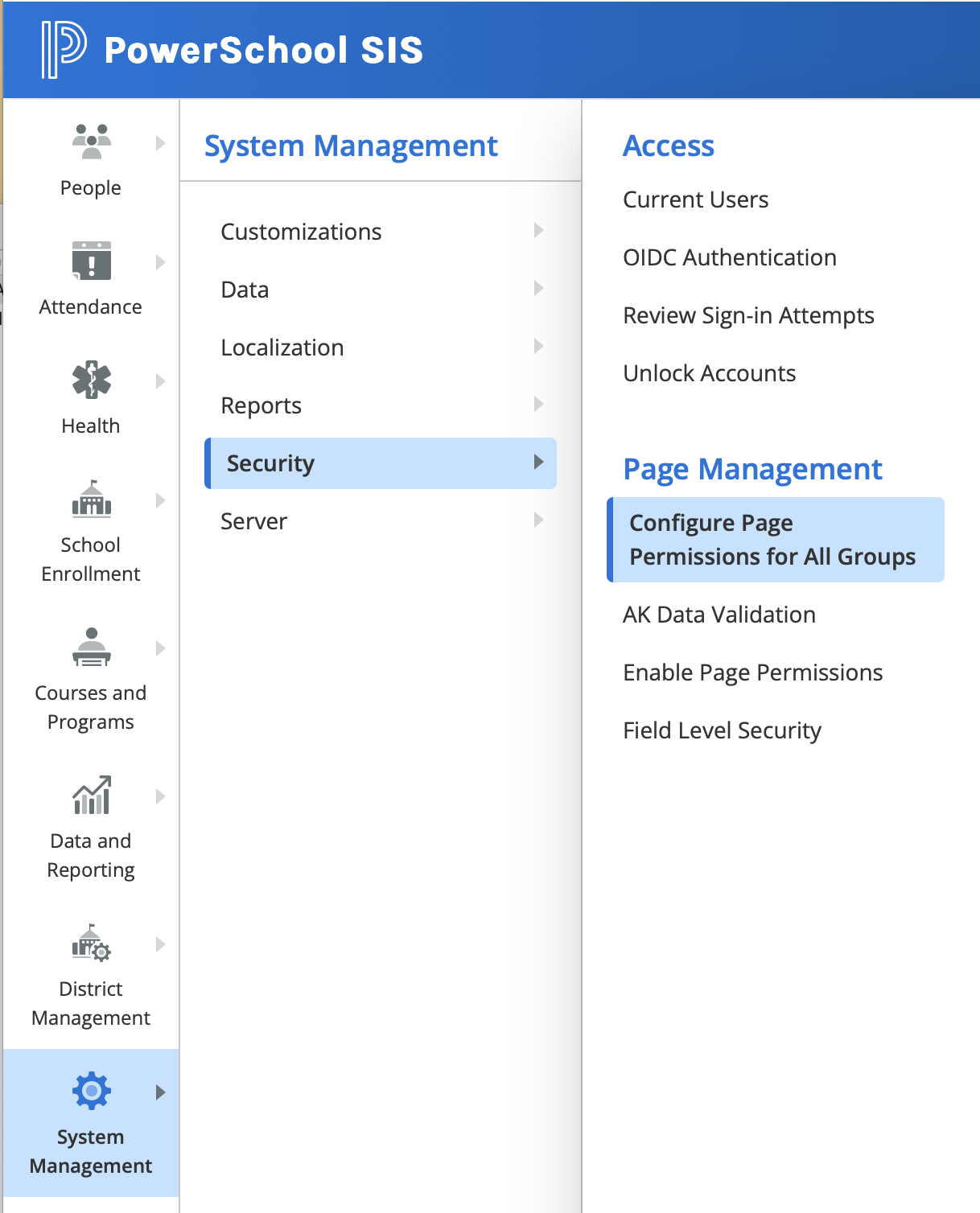This screenshot has width=980, height=1213.
Task: Click the System Management panel heading
Action: tap(351, 146)
